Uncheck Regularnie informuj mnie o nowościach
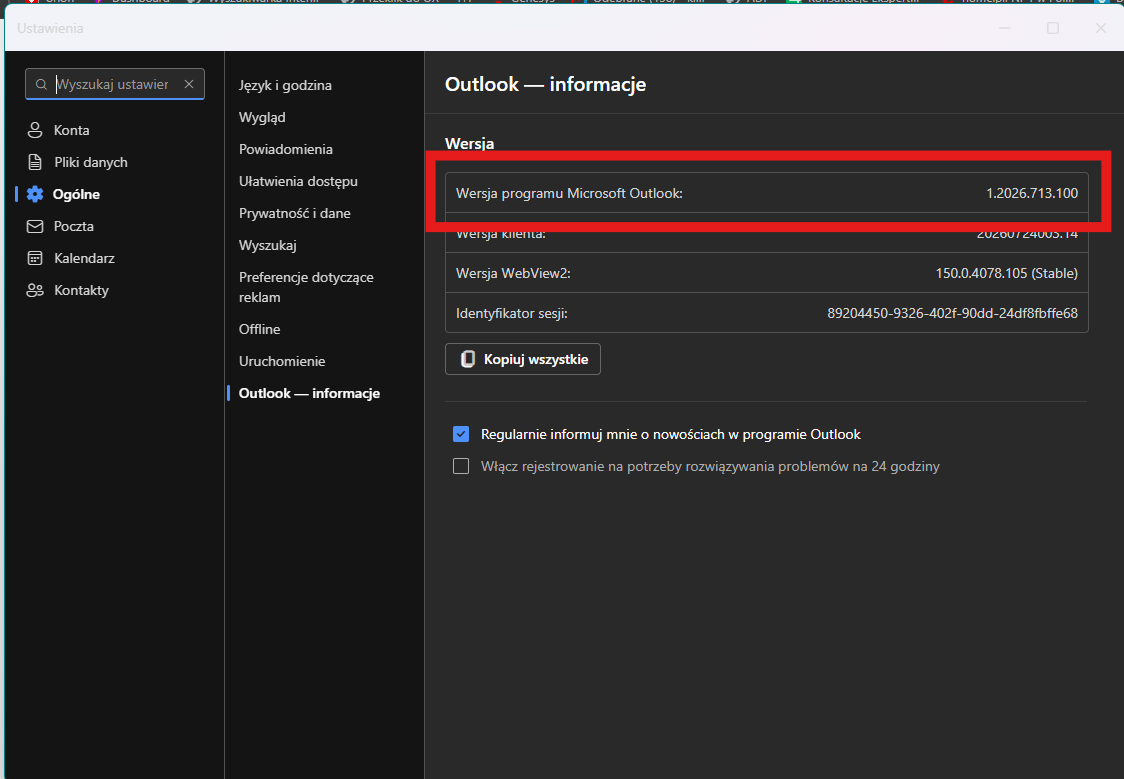Screen dimensions: 1124x779 [461, 434]
